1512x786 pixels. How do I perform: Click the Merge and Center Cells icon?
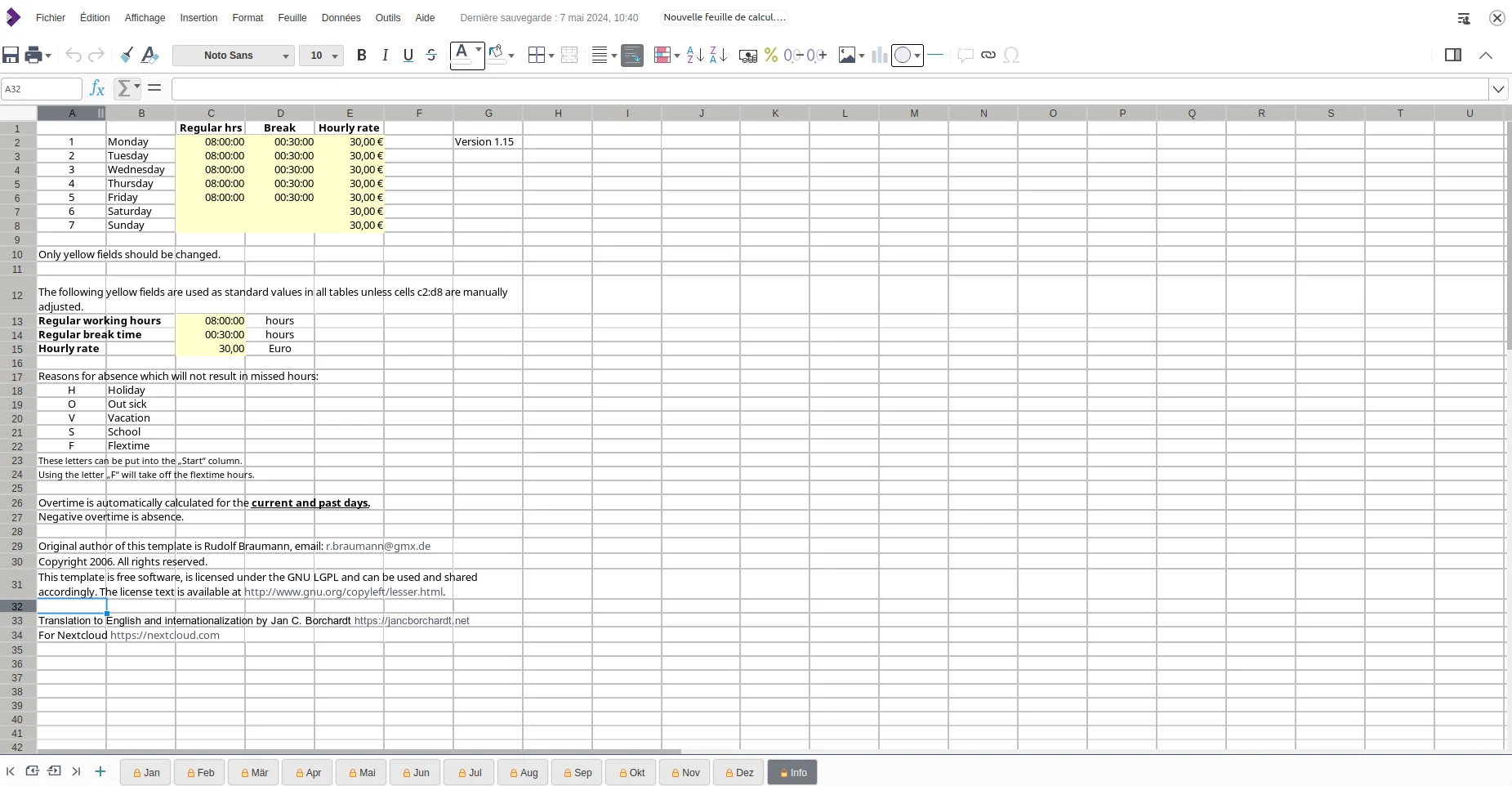(x=569, y=56)
